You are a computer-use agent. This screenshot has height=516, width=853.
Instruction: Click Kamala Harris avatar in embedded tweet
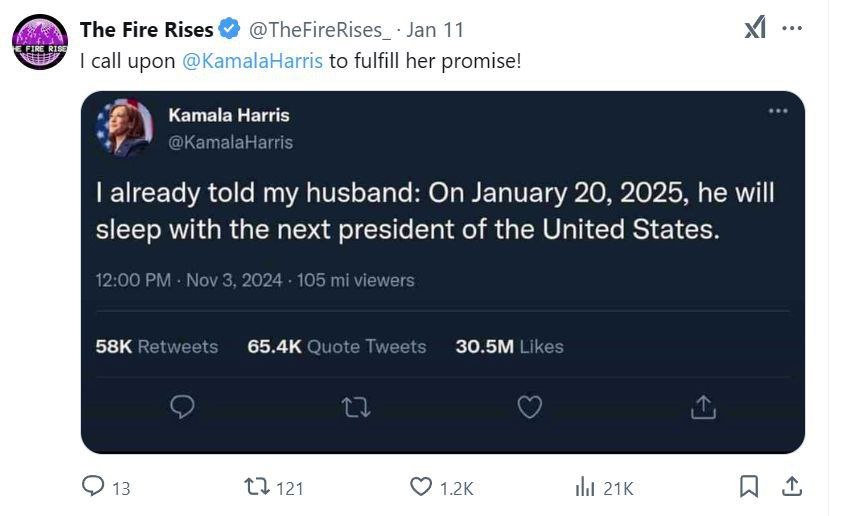tap(124, 129)
